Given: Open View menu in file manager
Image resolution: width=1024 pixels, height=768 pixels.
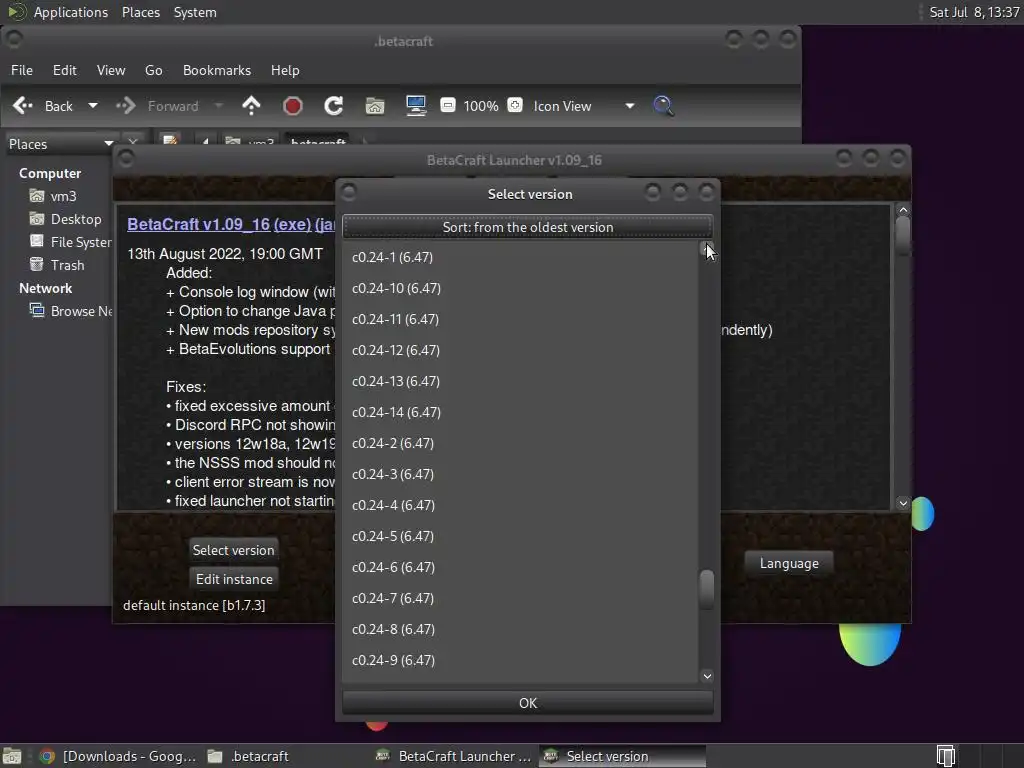Looking at the screenshot, I should click(x=111, y=70).
